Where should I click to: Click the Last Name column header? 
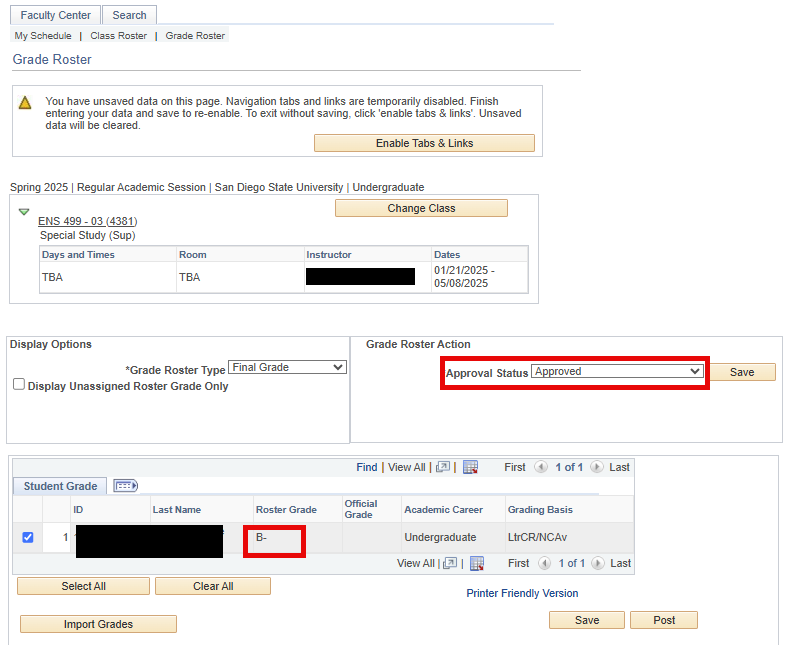[x=177, y=509]
